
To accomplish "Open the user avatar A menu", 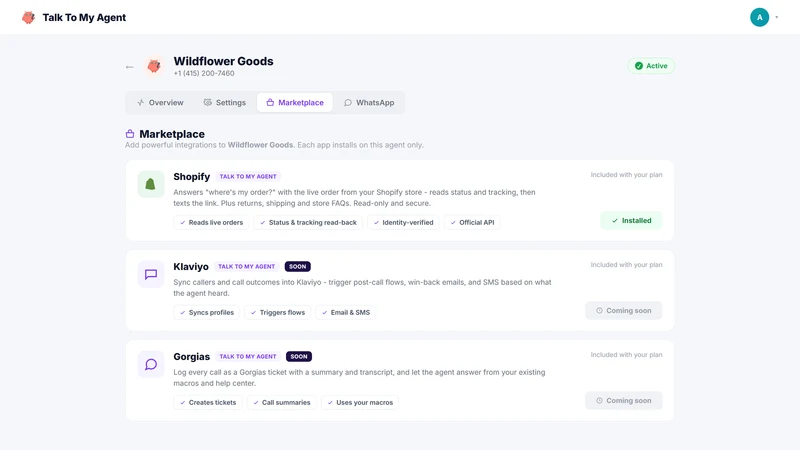I will tap(759, 17).
